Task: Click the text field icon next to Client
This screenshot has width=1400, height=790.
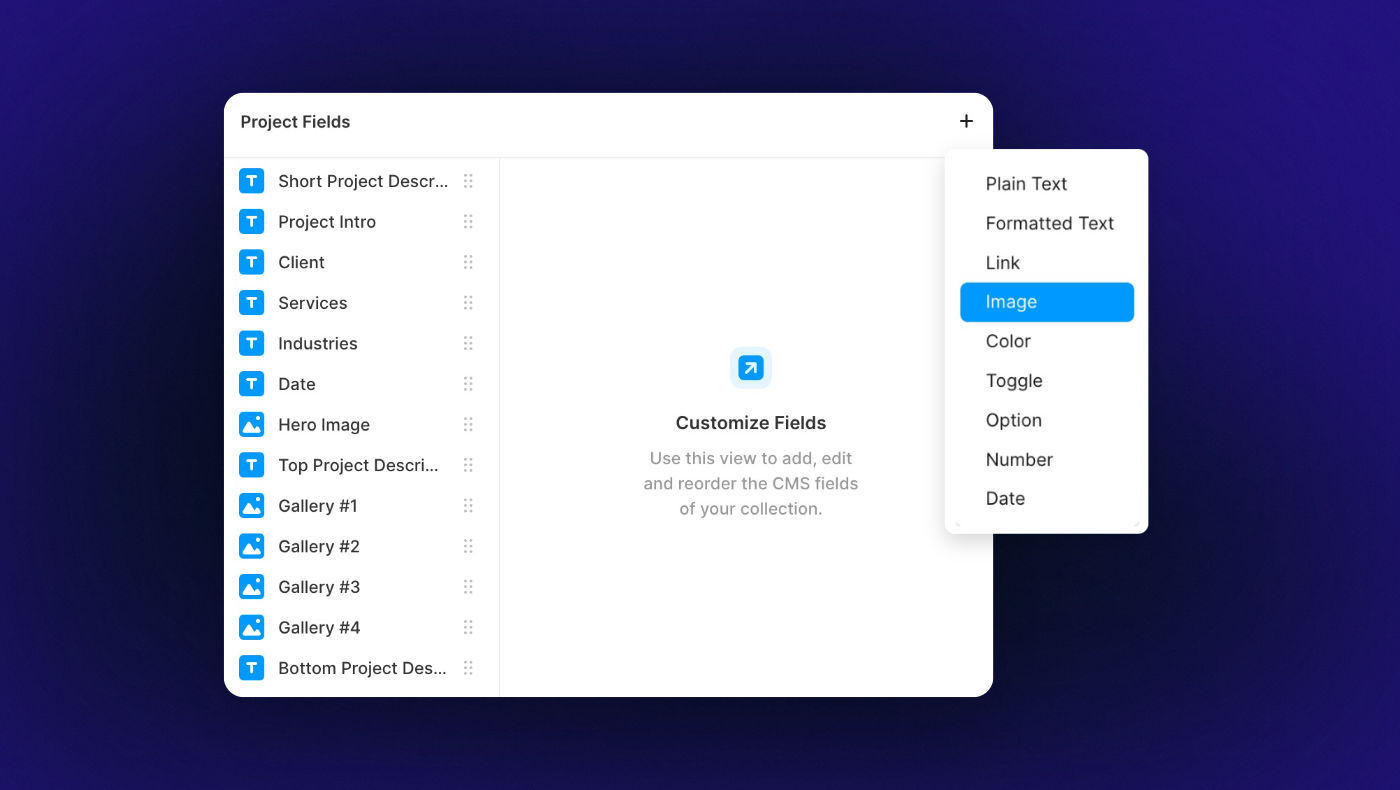Action: (x=251, y=262)
